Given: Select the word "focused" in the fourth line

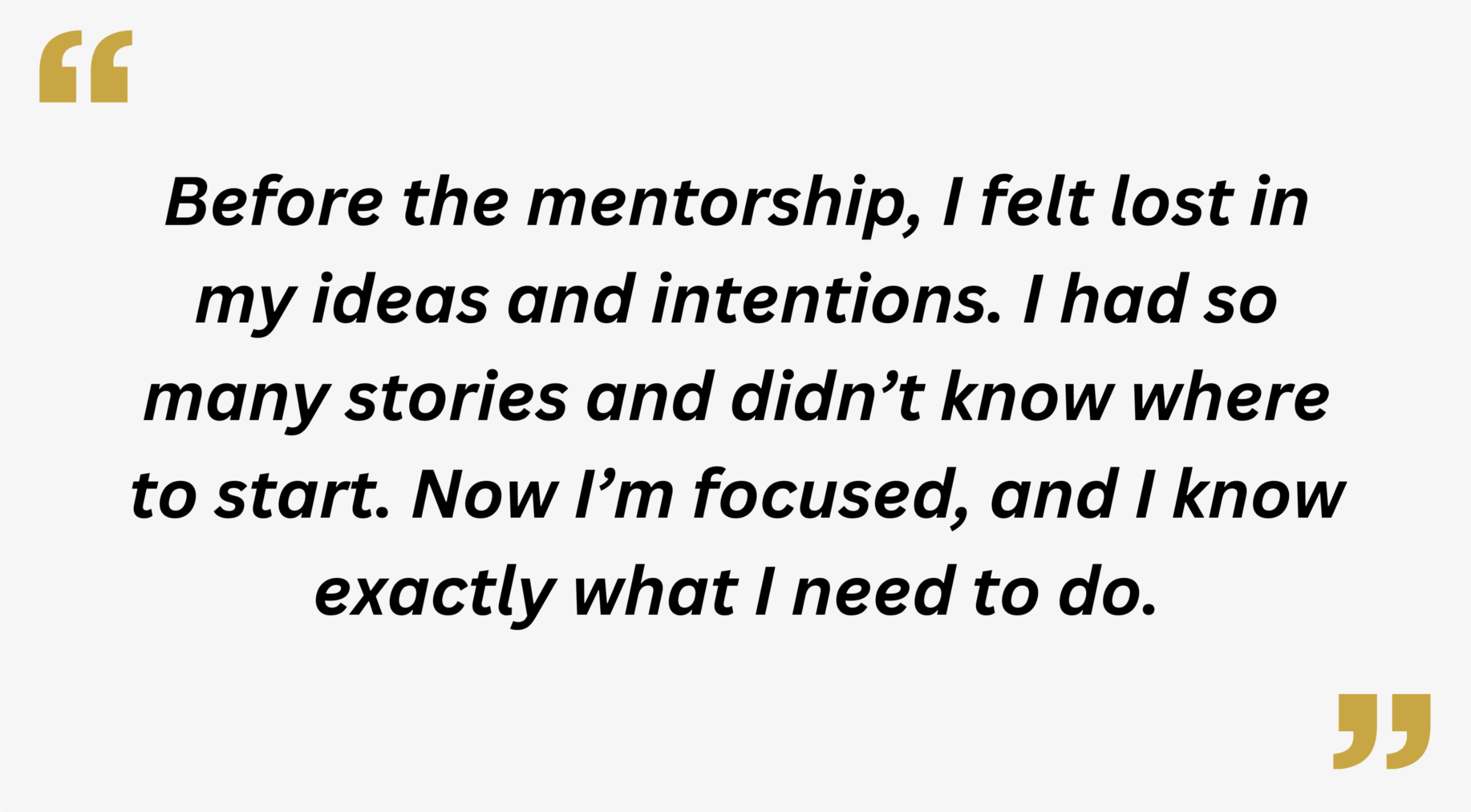Looking at the screenshot, I should [x=832, y=497].
